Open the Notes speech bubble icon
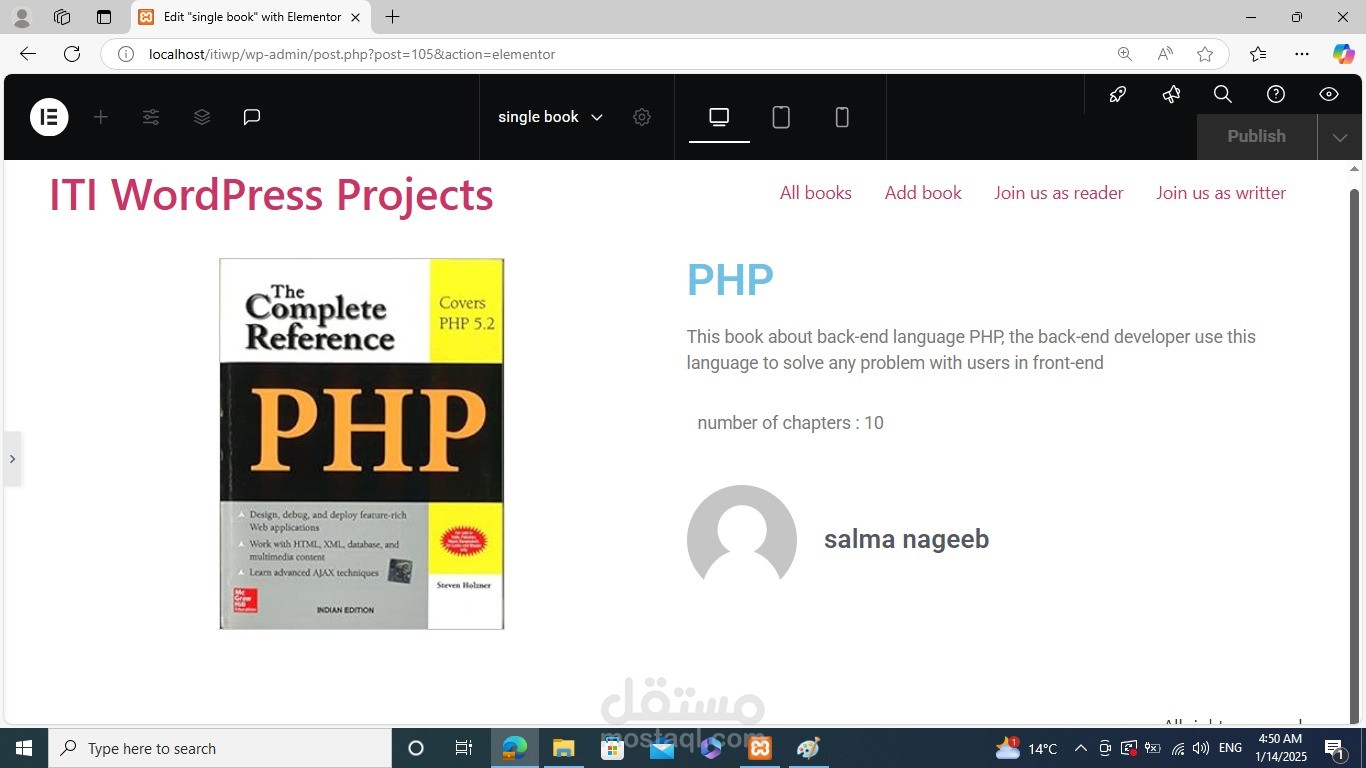Screen dimensions: 1366x768 252,117
